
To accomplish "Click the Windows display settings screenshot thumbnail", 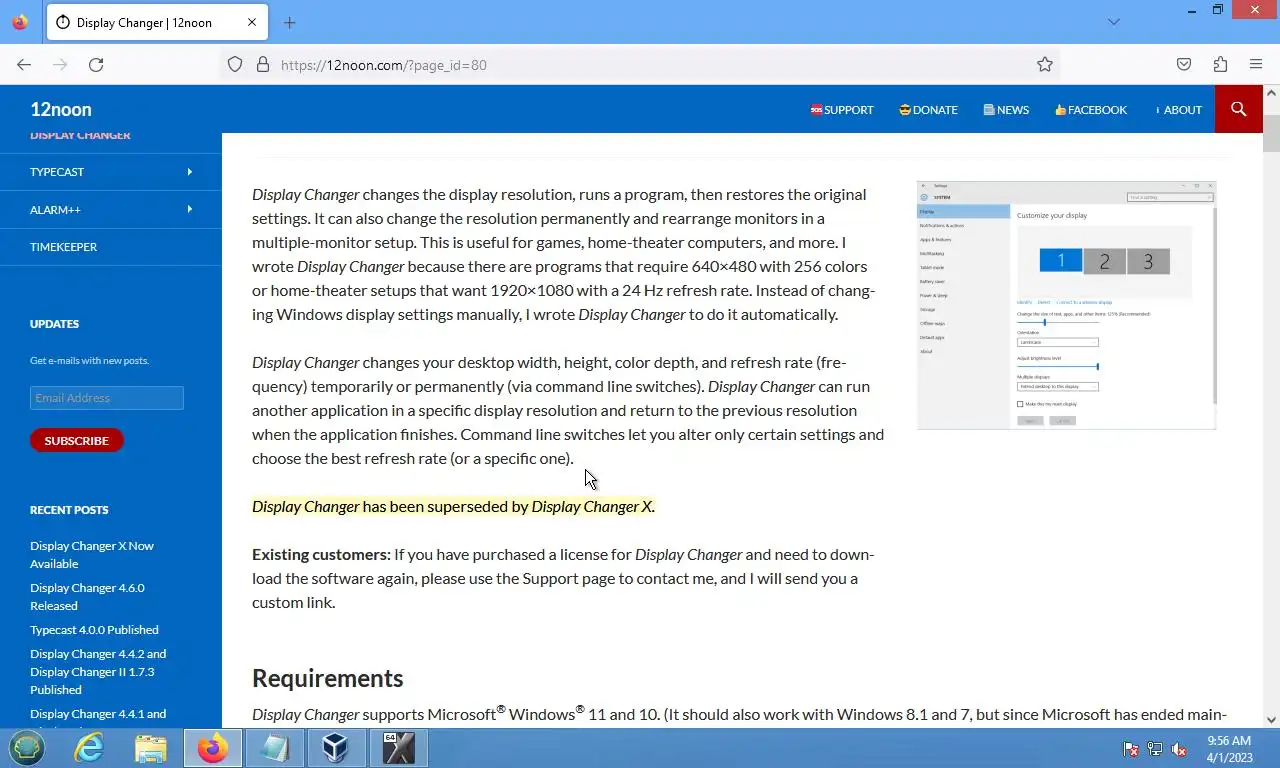I will click(1066, 305).
